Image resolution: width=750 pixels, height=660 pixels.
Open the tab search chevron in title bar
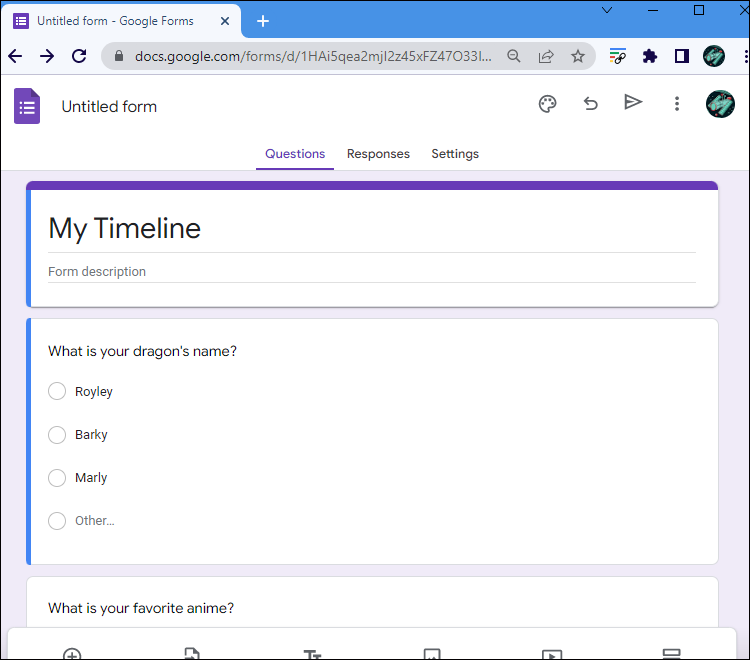pyautogui.click(x=607, y=10)
